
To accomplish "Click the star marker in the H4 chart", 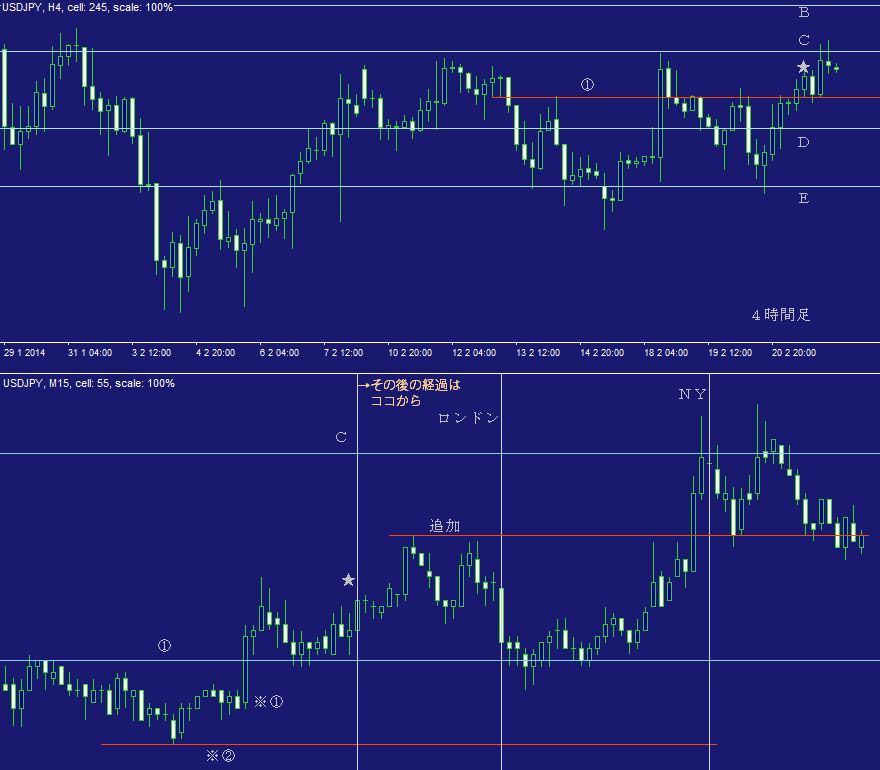I will click(804, 67).
